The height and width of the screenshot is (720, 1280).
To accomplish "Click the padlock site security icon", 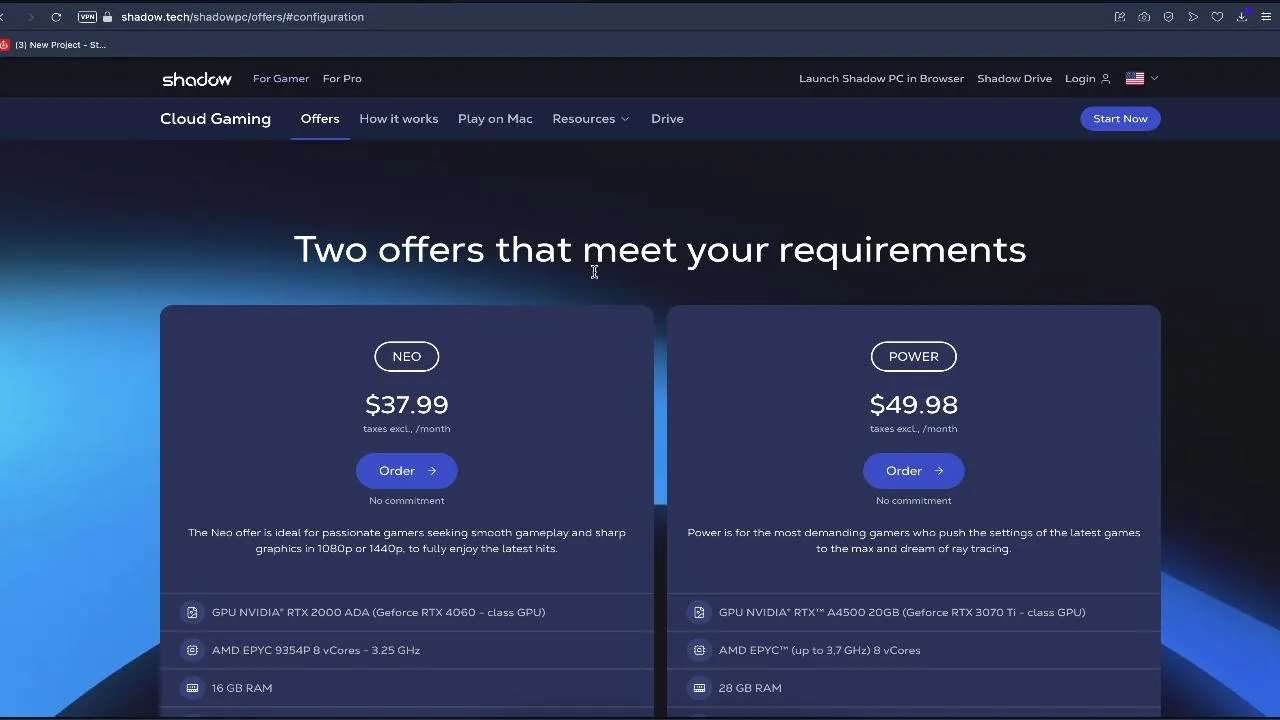I will pyautogui.click(x=108, y=17).
